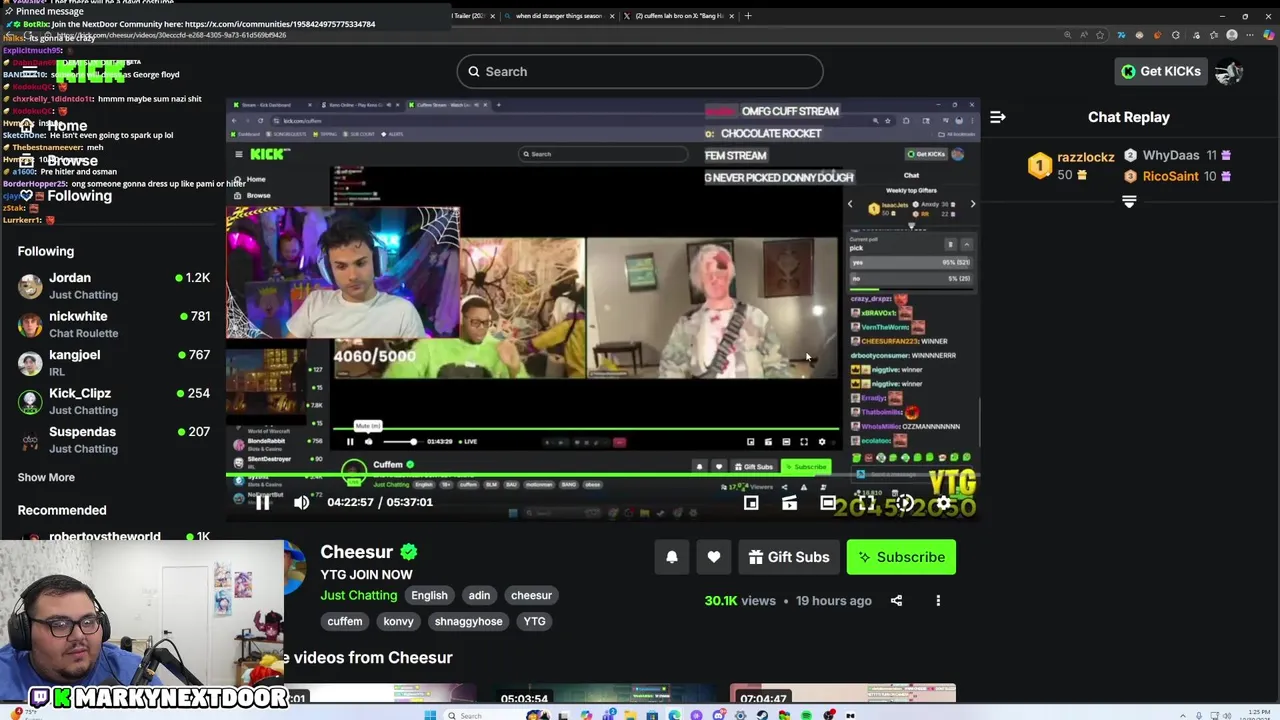The width and height of the screenshot is (1280, 720).
Task: Click the Get KICKs button
Action: click(x=1160, y=71)
